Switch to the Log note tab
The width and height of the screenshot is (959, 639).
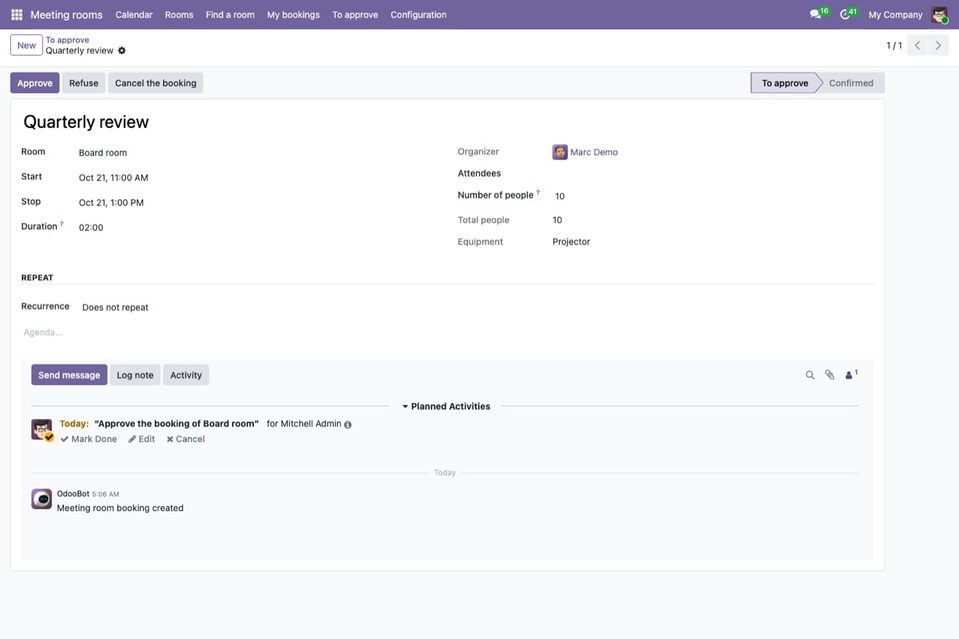(135, 375)
